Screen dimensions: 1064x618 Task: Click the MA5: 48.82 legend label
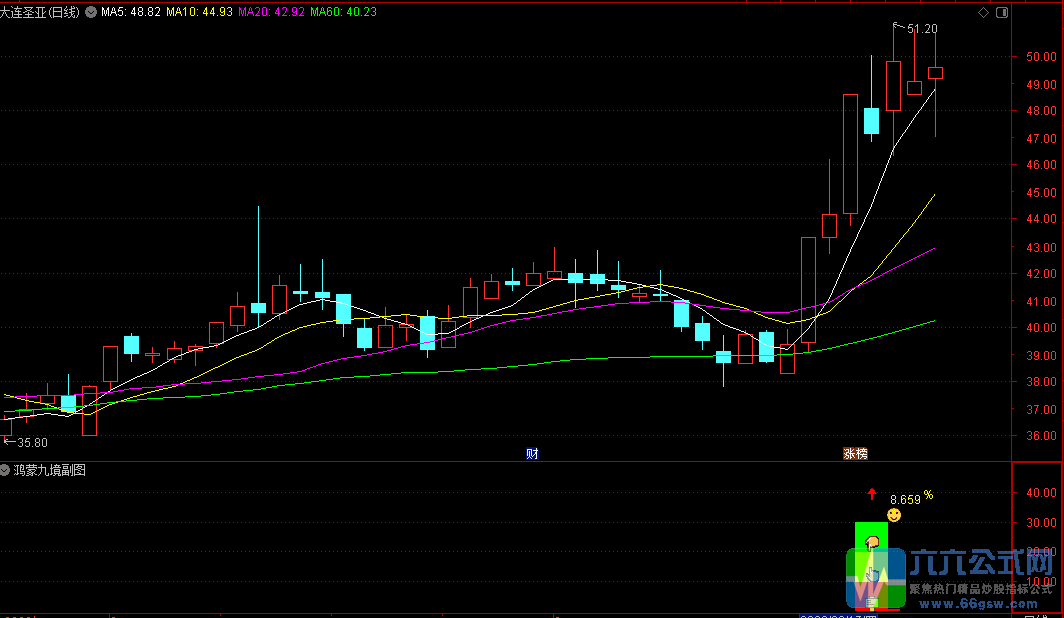pyautogui.click(x=131, y=12)
